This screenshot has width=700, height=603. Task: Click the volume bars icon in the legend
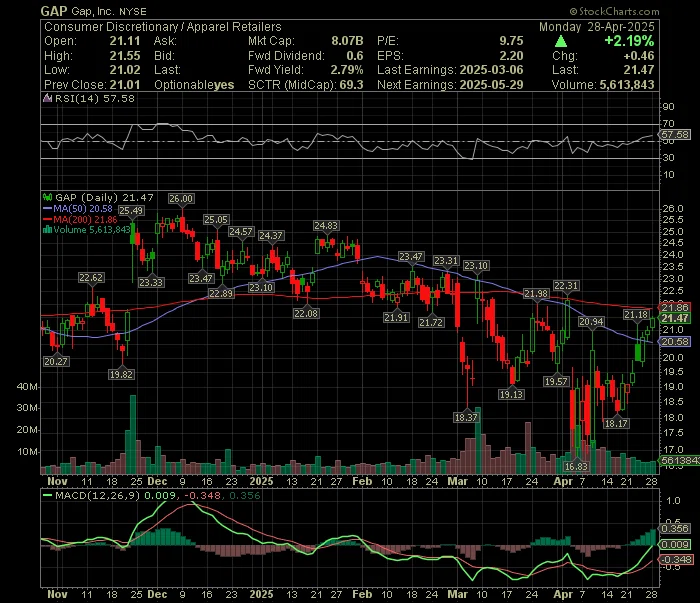[x=47, y=230]
